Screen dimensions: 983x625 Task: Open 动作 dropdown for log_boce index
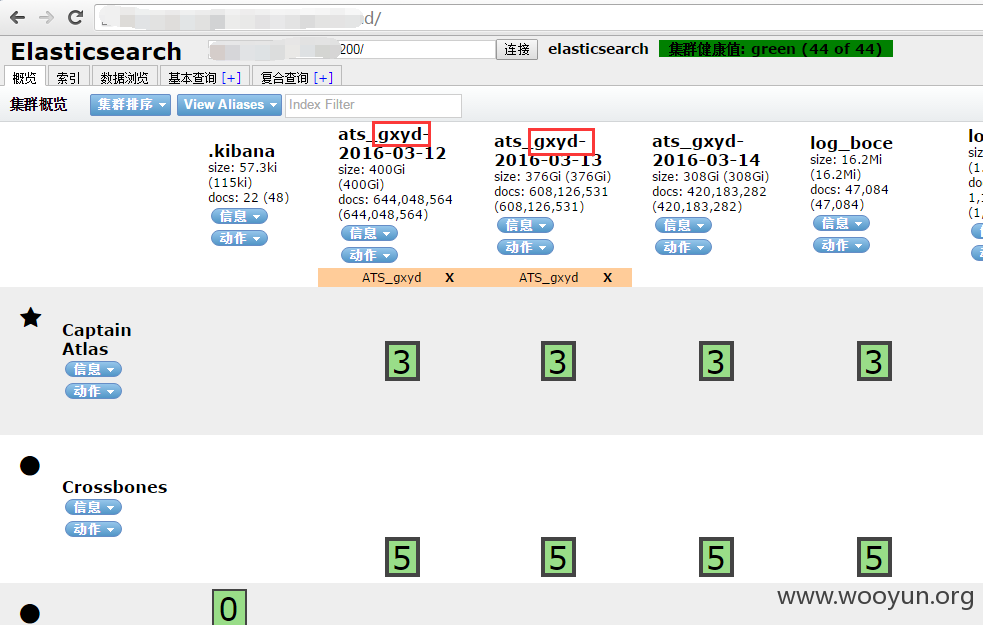coord(841,245)
